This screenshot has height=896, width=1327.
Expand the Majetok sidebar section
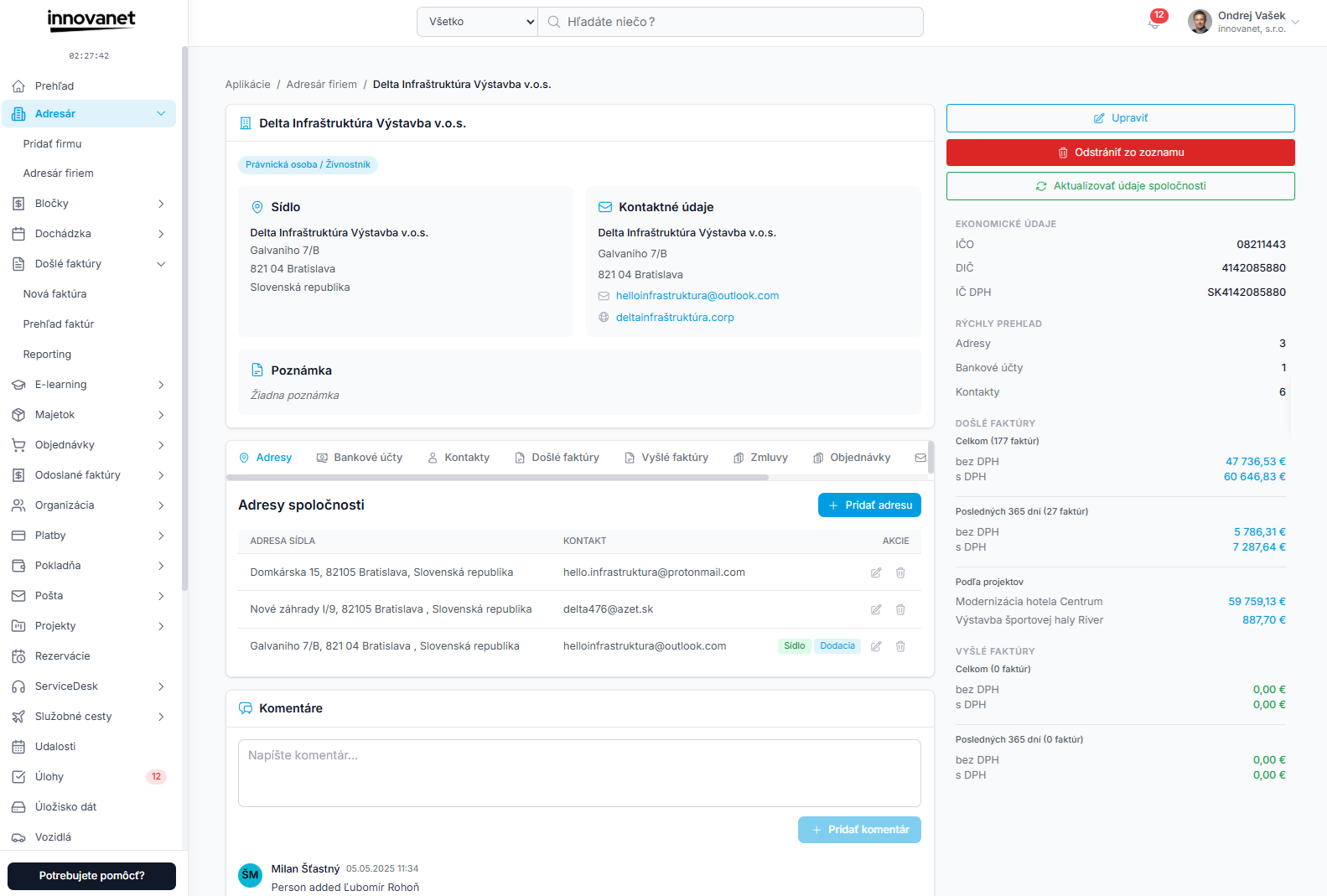tap(161, 415)
